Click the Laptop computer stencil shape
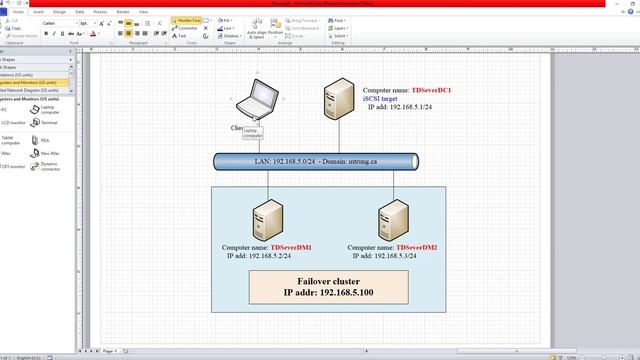 click(45, 109)
